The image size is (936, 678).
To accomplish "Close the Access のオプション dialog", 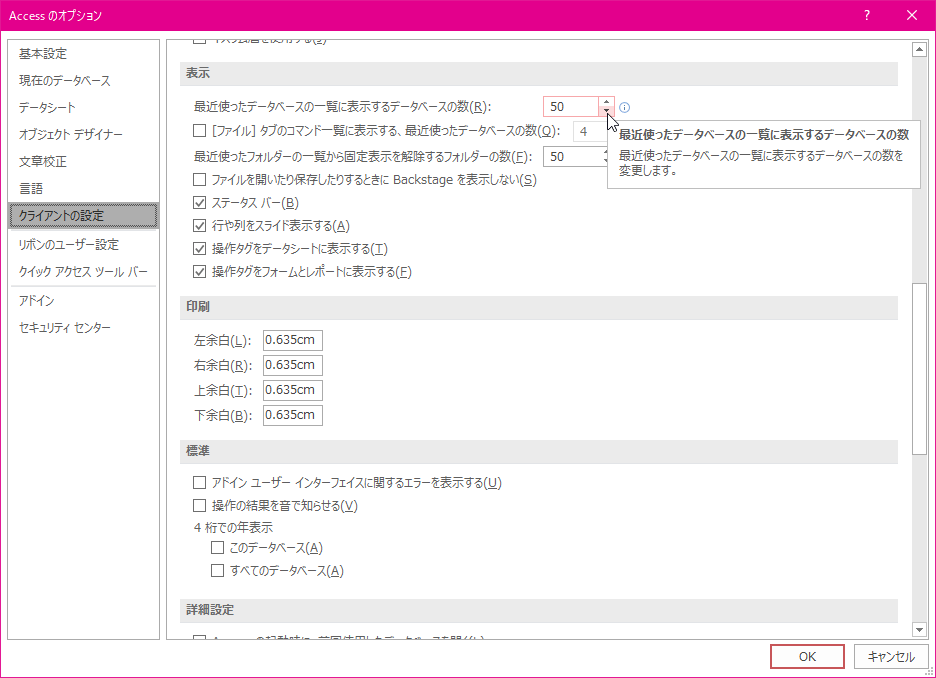I will tap(912, 16).
